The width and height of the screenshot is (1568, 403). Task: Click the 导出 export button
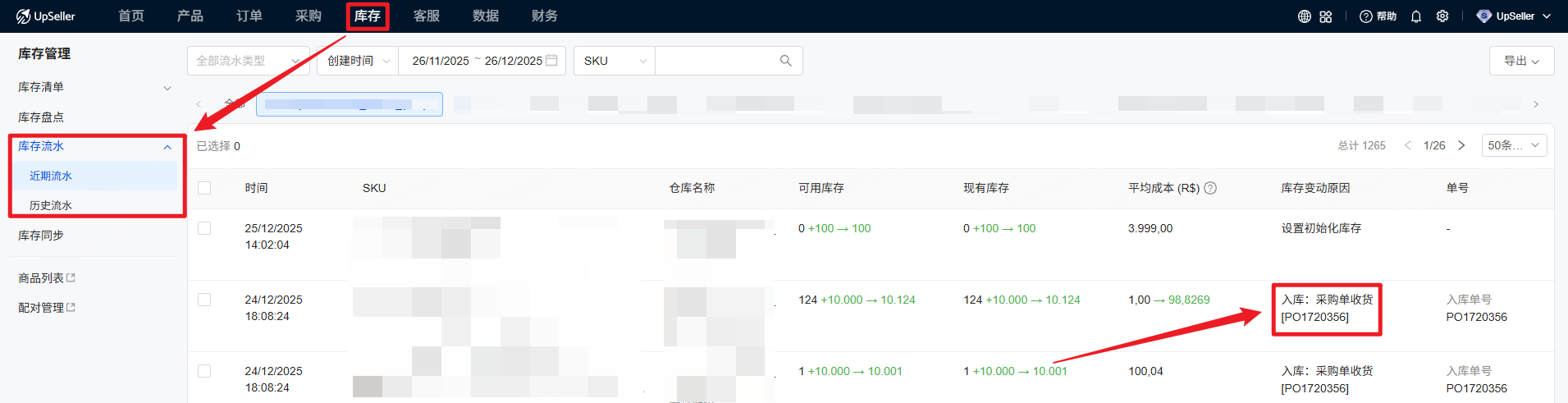click(1520, 61)
